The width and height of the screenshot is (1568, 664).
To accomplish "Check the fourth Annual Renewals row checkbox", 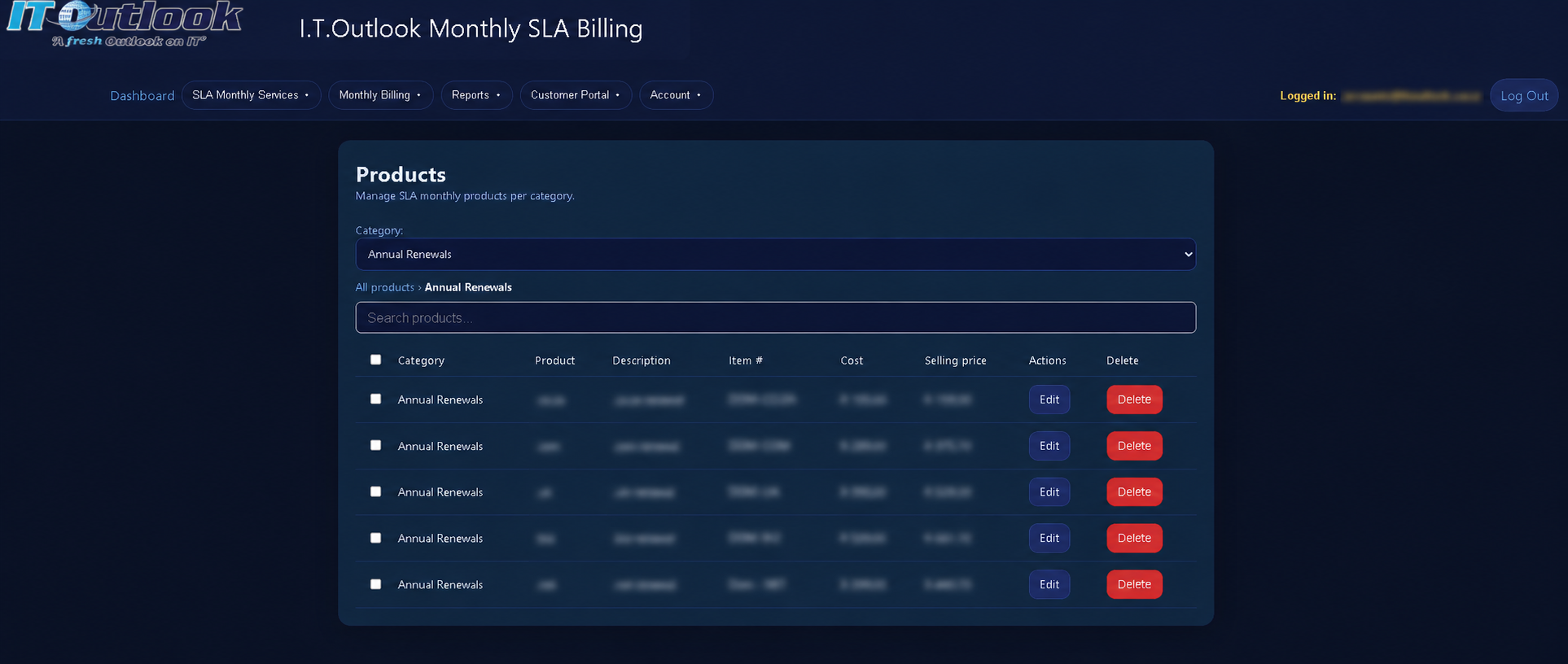I will pyautogui.click(x=375, y=538).
